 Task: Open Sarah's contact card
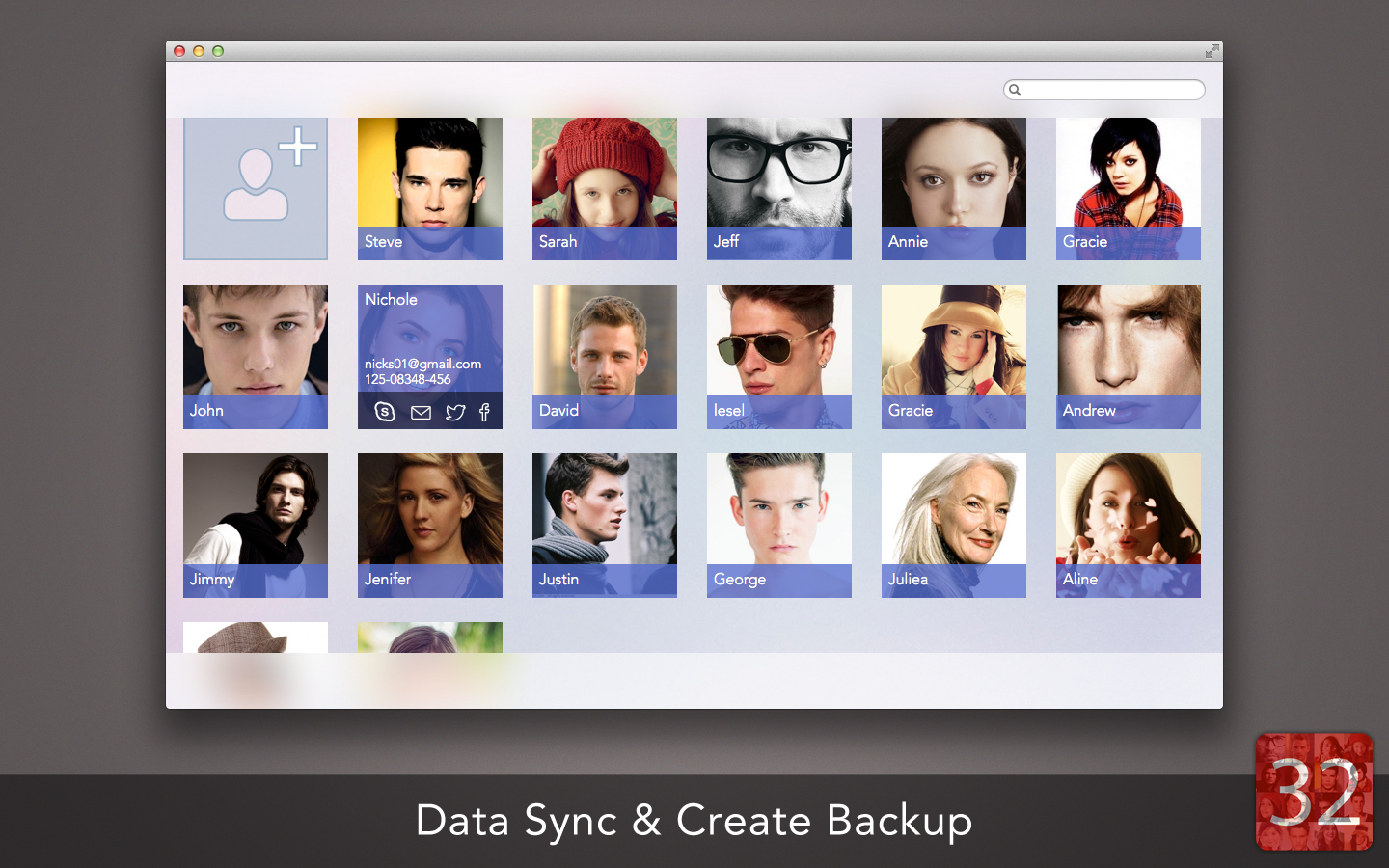(x=605, y=189)
